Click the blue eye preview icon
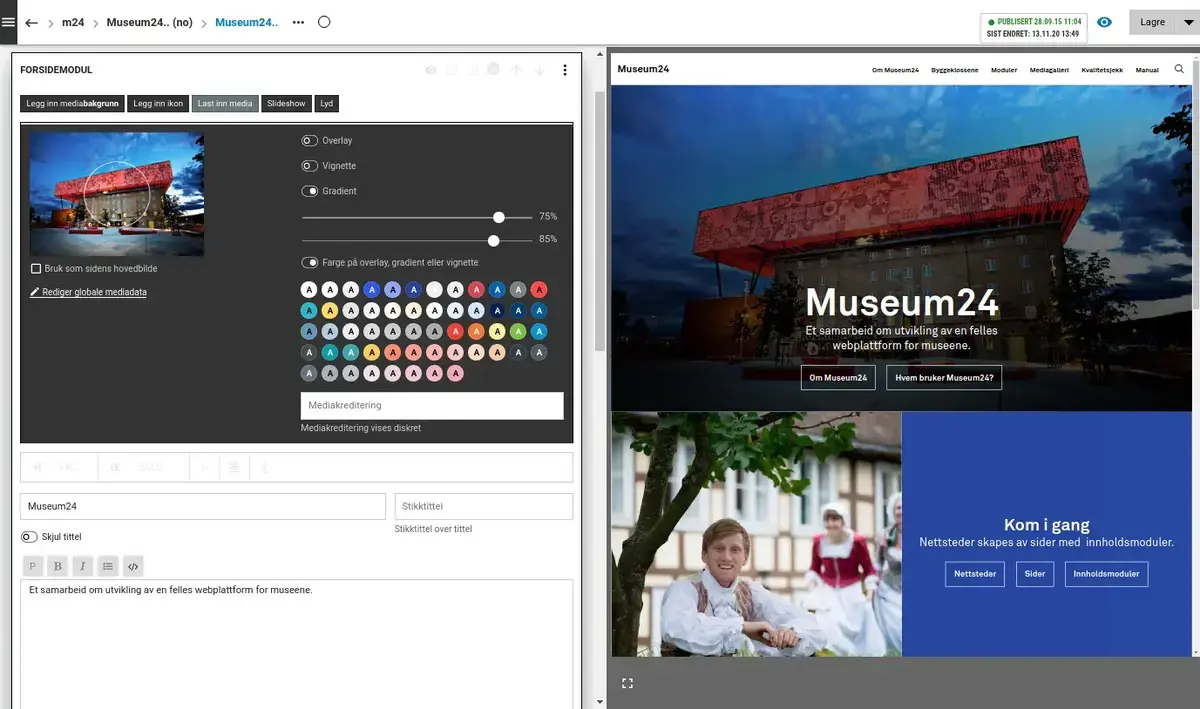Screen dimensions: 1200x709 pyautogui.click(x=1104, y=22)
